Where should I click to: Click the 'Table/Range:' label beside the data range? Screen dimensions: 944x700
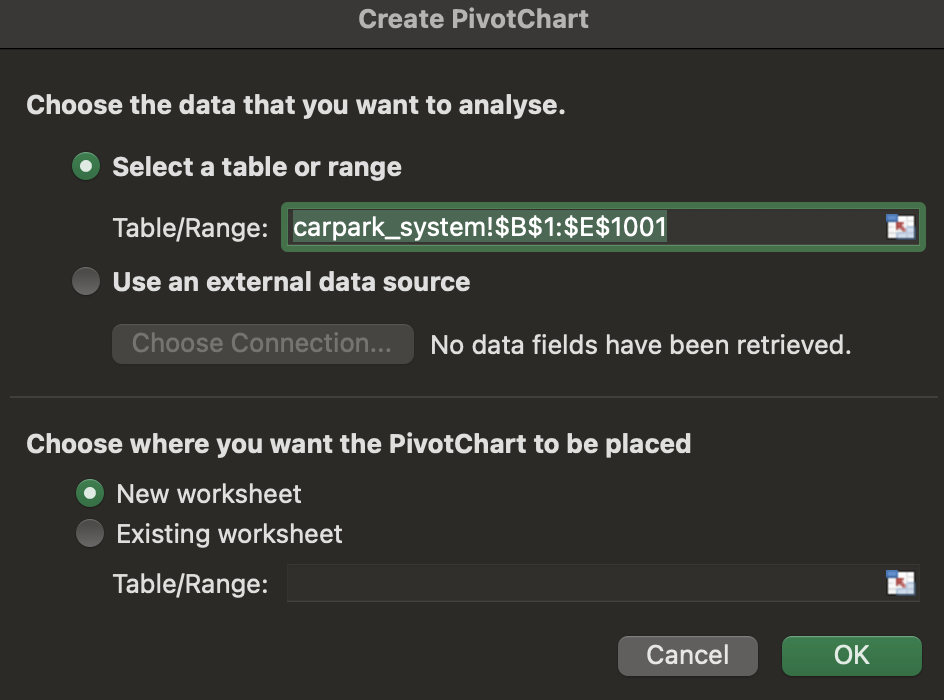pos(190,228)
